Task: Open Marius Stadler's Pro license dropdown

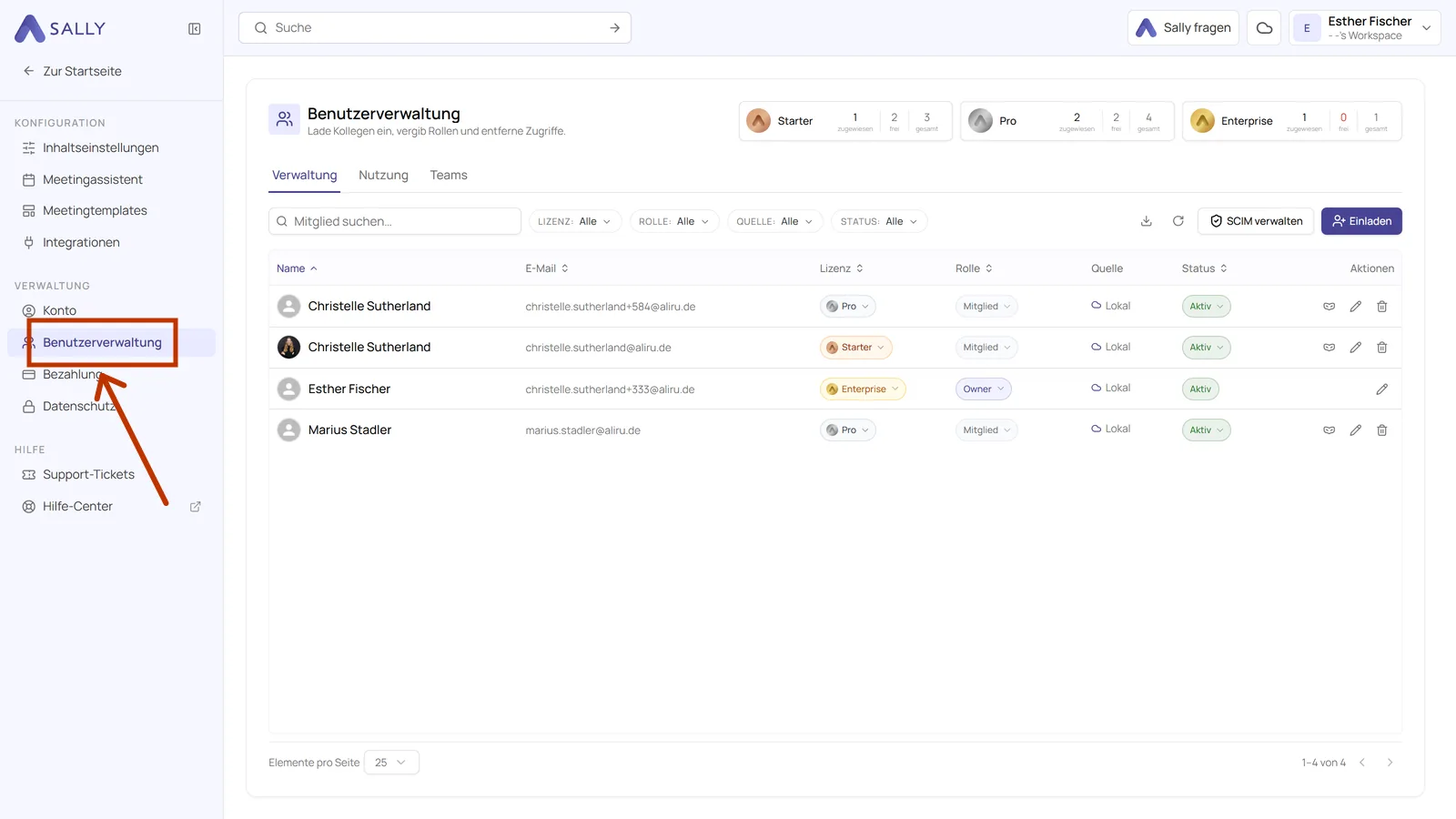Action: pyautogui.click(x=848, y=430)
